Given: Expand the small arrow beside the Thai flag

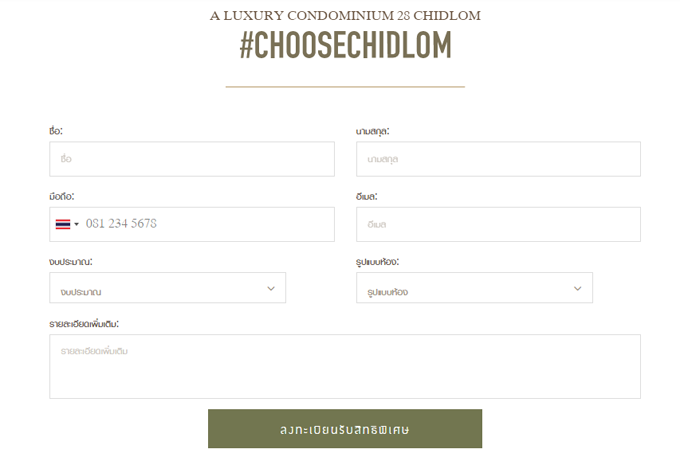Looking at the screenshot, I should 77,224.
